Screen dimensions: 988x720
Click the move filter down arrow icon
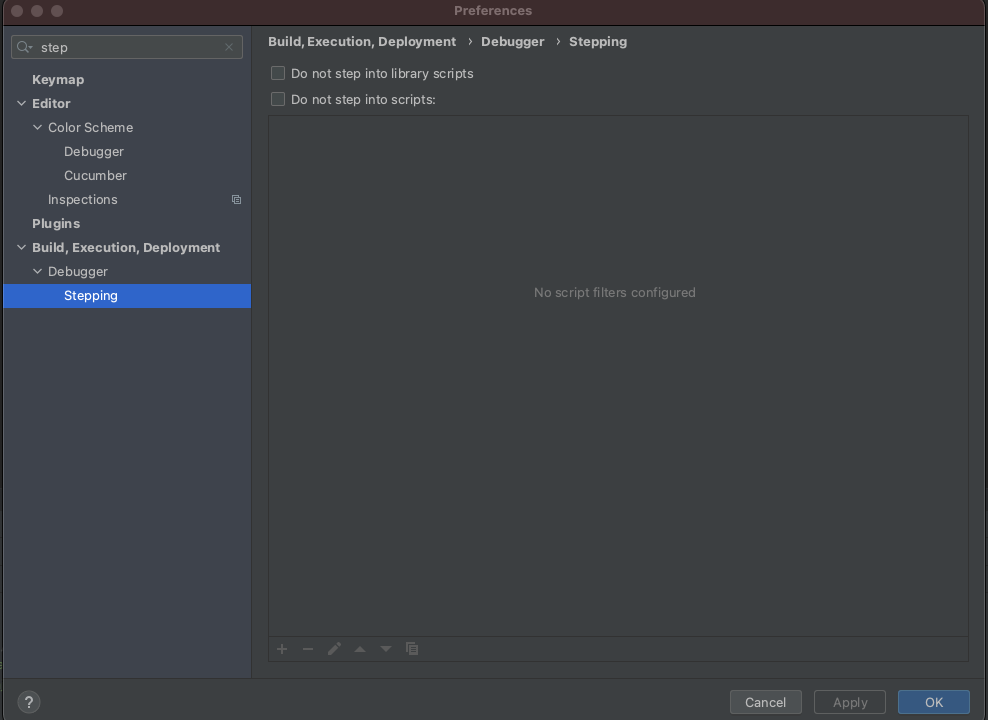386,649
